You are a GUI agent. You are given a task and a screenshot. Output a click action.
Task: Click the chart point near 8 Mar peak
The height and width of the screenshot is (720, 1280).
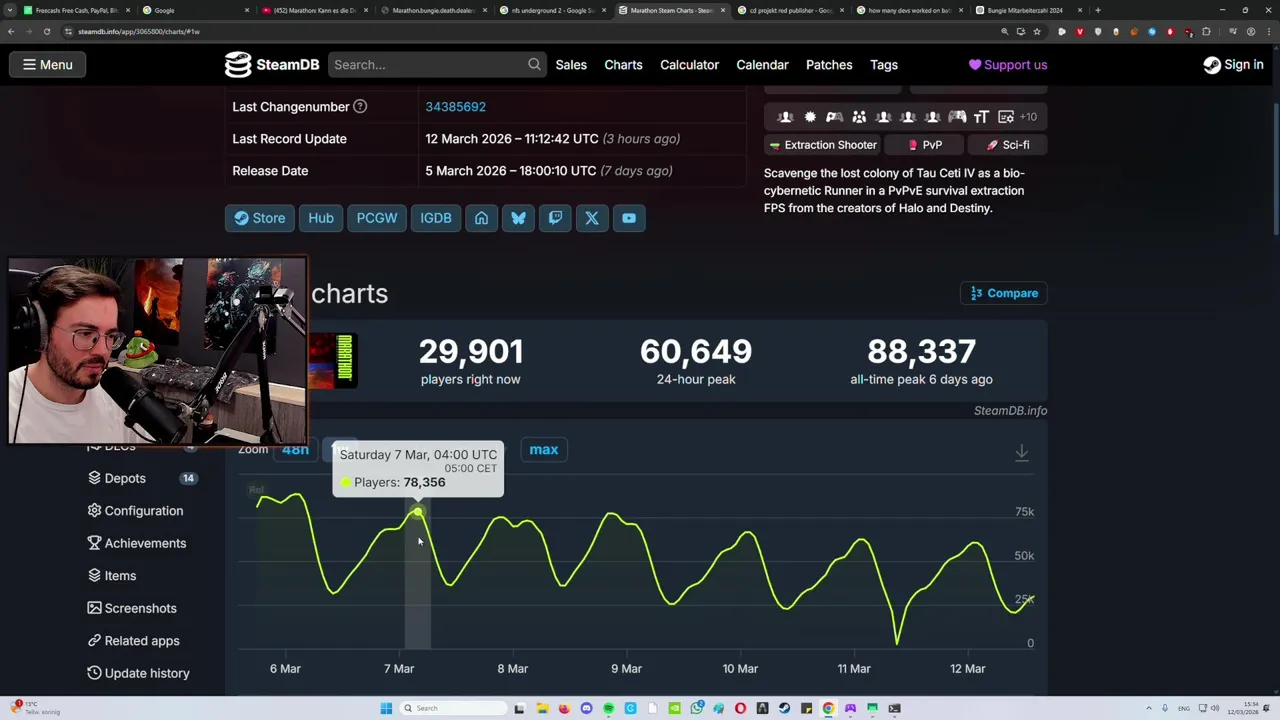click(501, 518)
